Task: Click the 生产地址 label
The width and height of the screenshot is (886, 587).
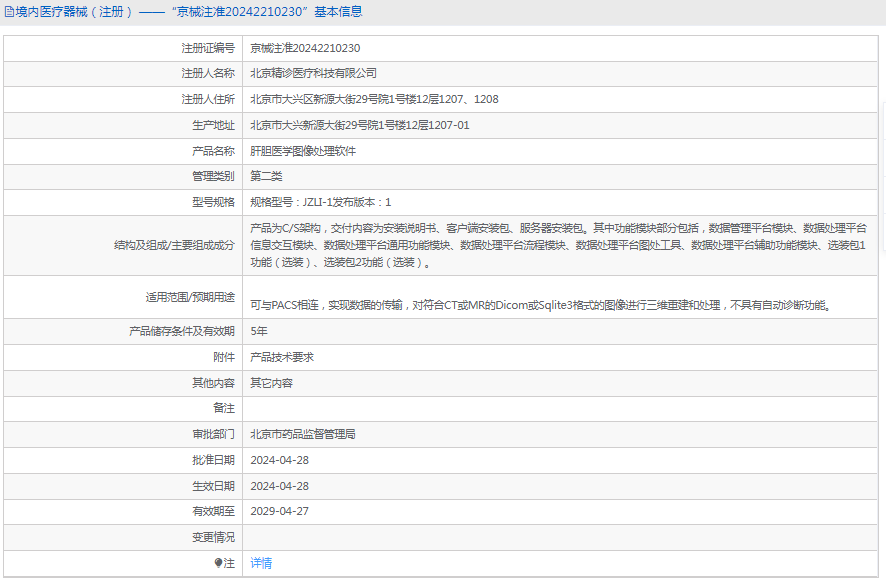Action: coord(213,125)
